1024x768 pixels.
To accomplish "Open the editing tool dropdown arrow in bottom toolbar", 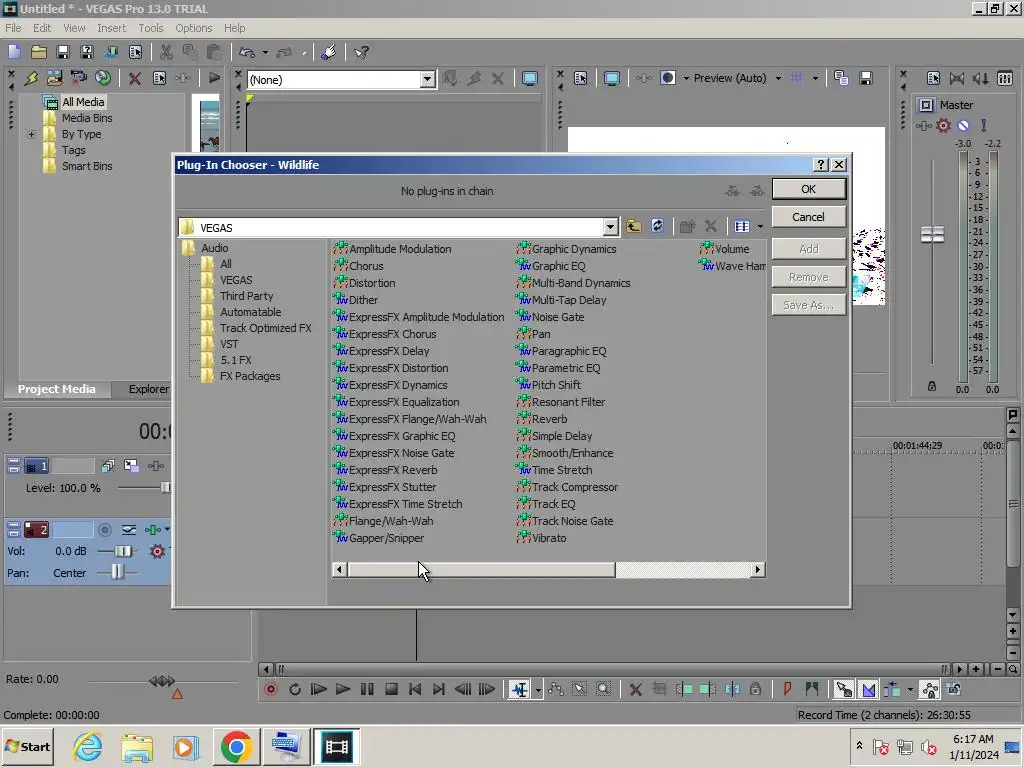I will 538,689.
